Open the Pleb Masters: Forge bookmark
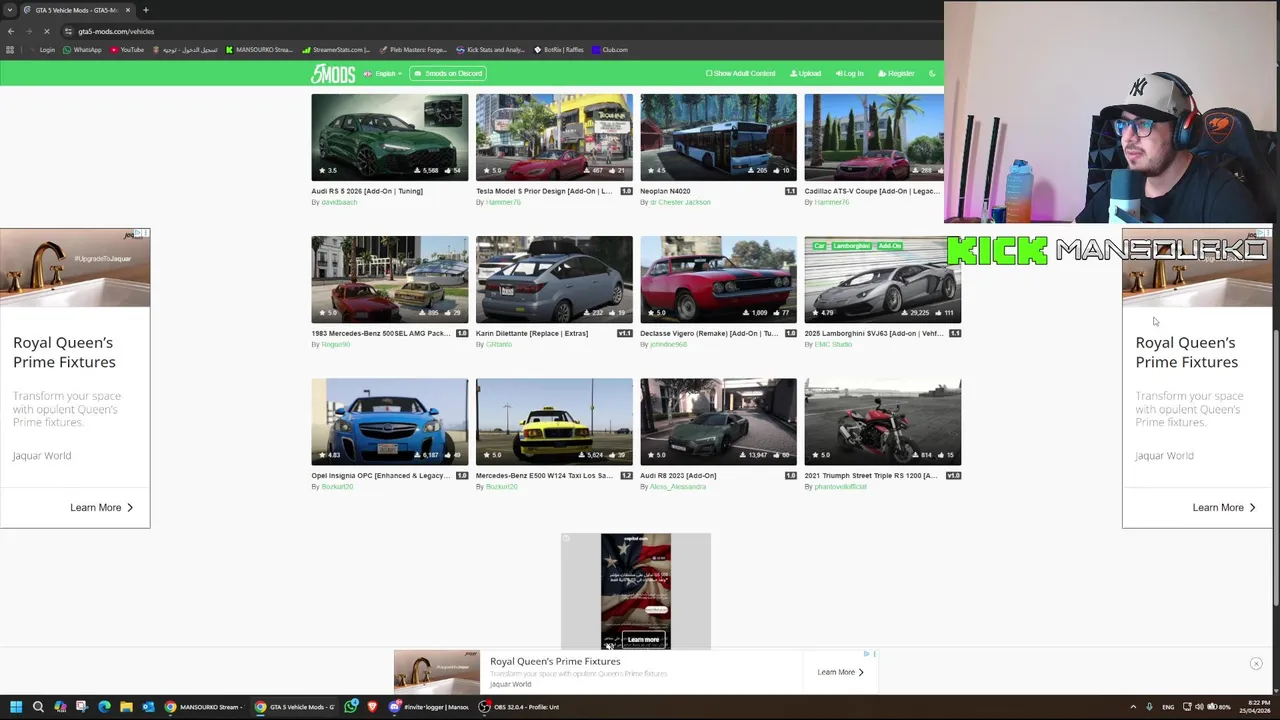 pos(413,49)
